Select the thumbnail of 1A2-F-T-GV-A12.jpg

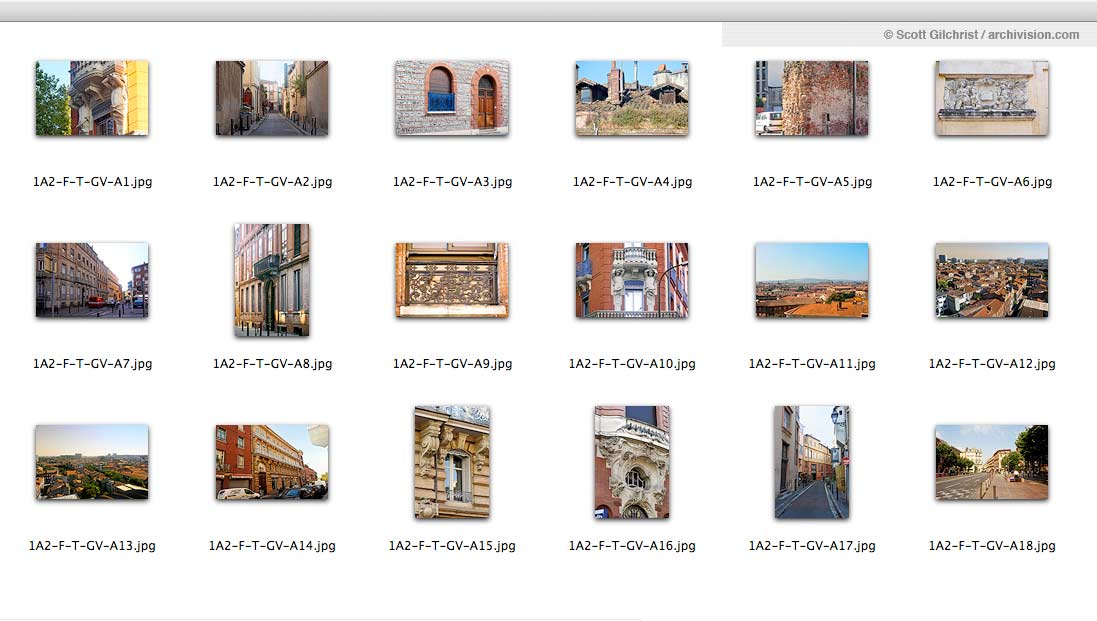pos(992,280)
